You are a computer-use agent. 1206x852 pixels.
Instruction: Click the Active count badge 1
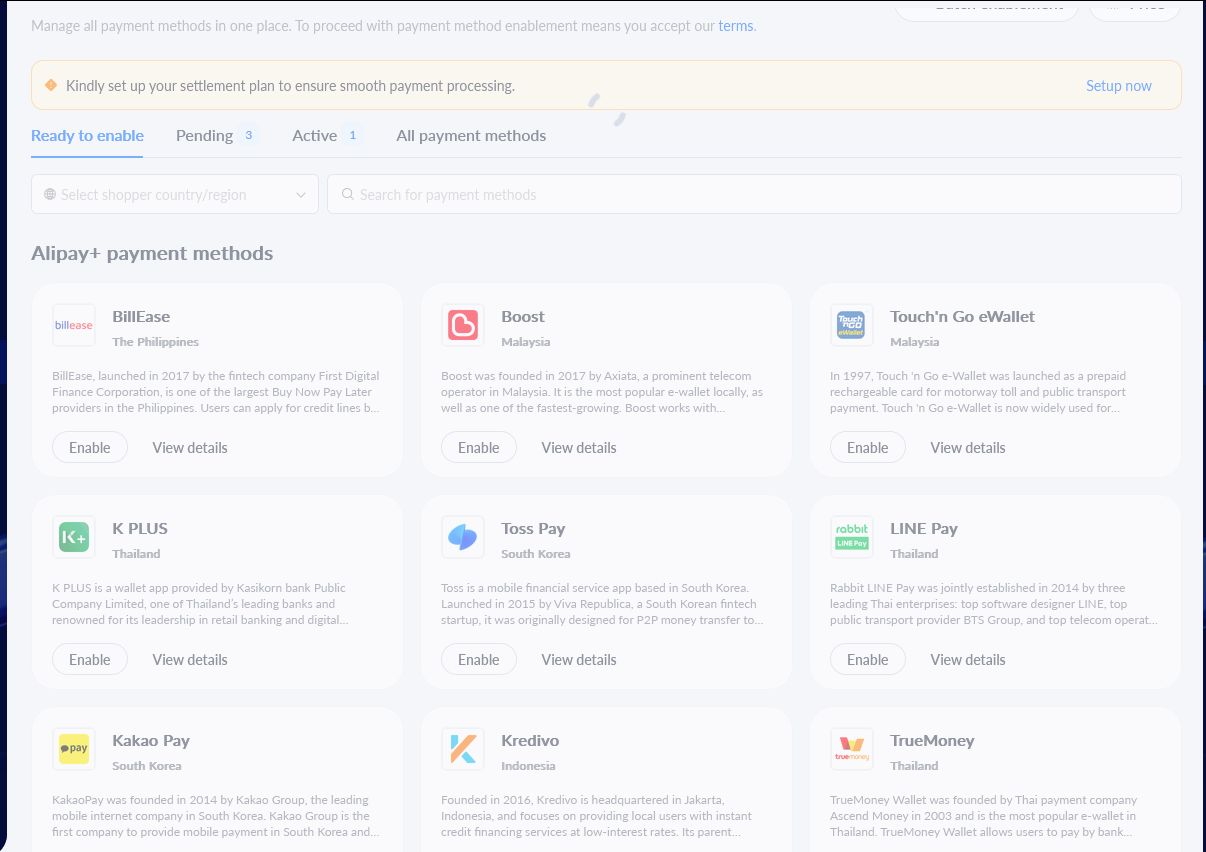[352, 135]
